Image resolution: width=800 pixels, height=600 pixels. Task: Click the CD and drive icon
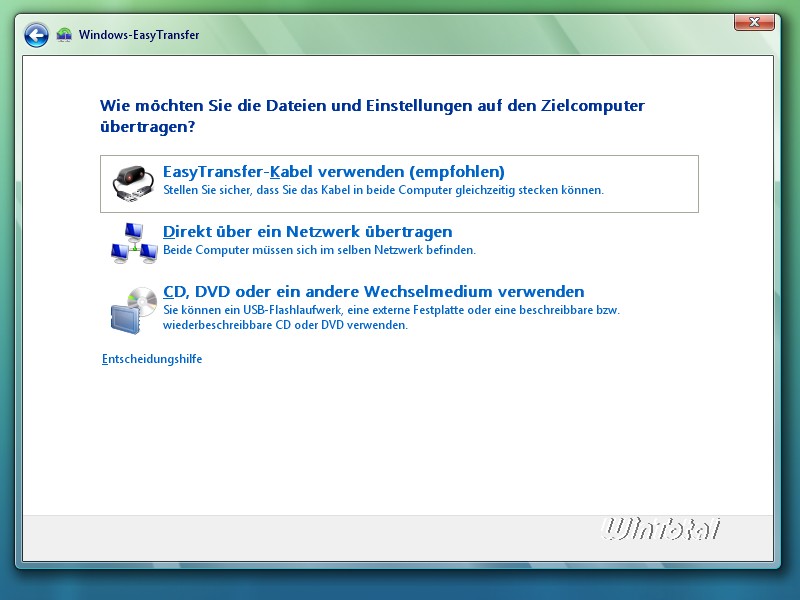click(134, 310)
